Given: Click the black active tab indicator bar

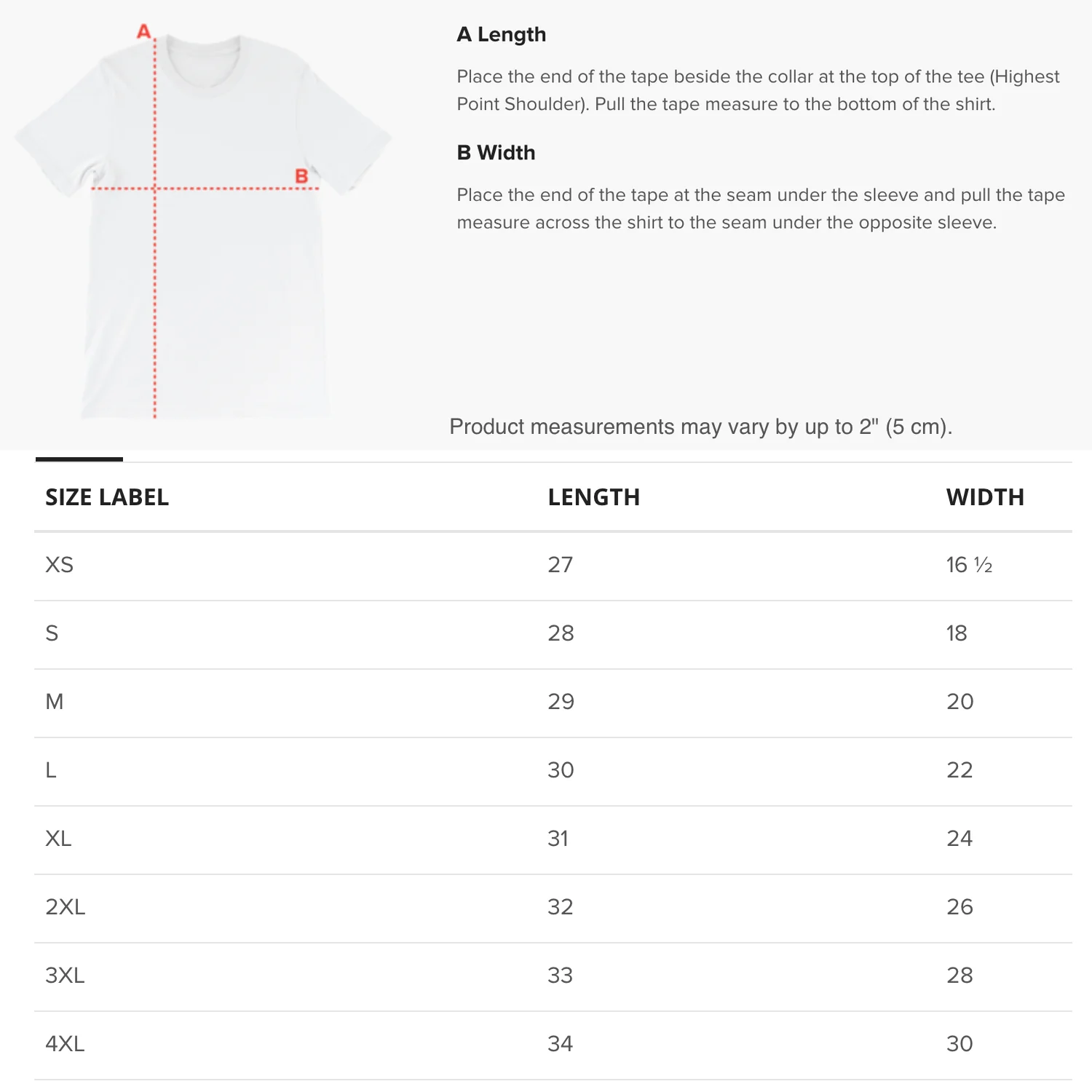Looking at the screenshot, I should [79, 459].
